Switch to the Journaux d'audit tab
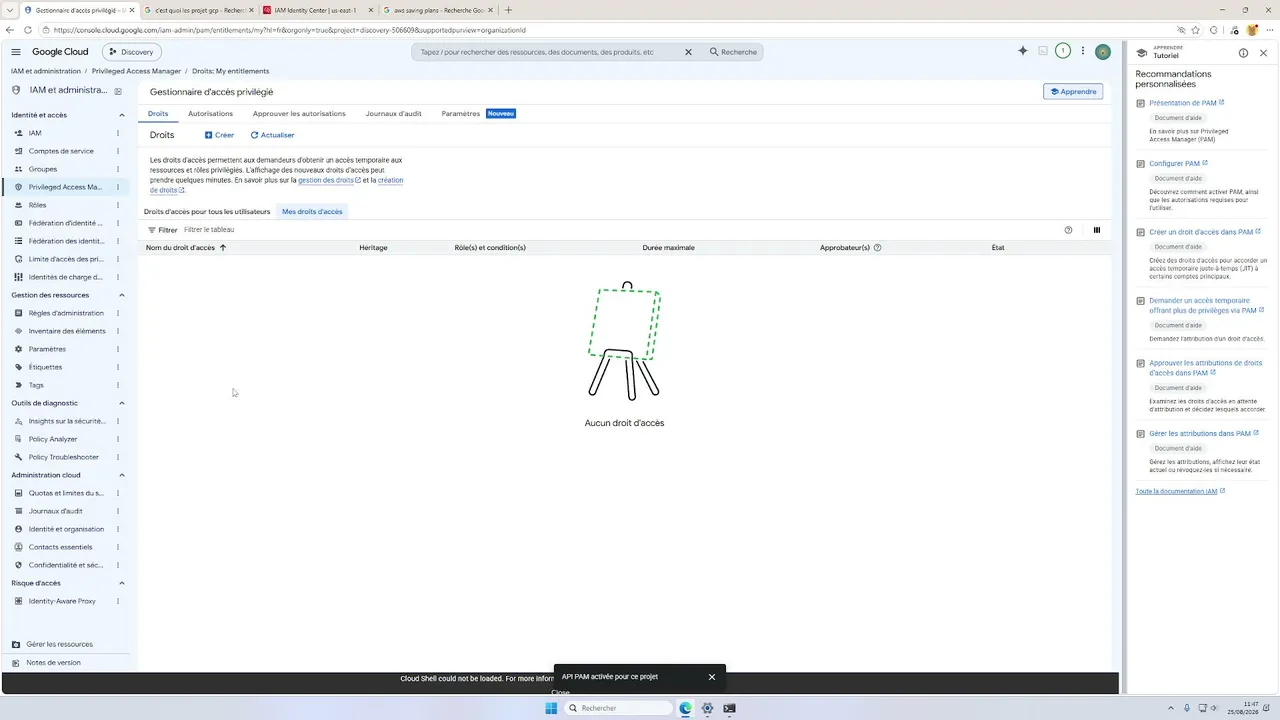 393,114
